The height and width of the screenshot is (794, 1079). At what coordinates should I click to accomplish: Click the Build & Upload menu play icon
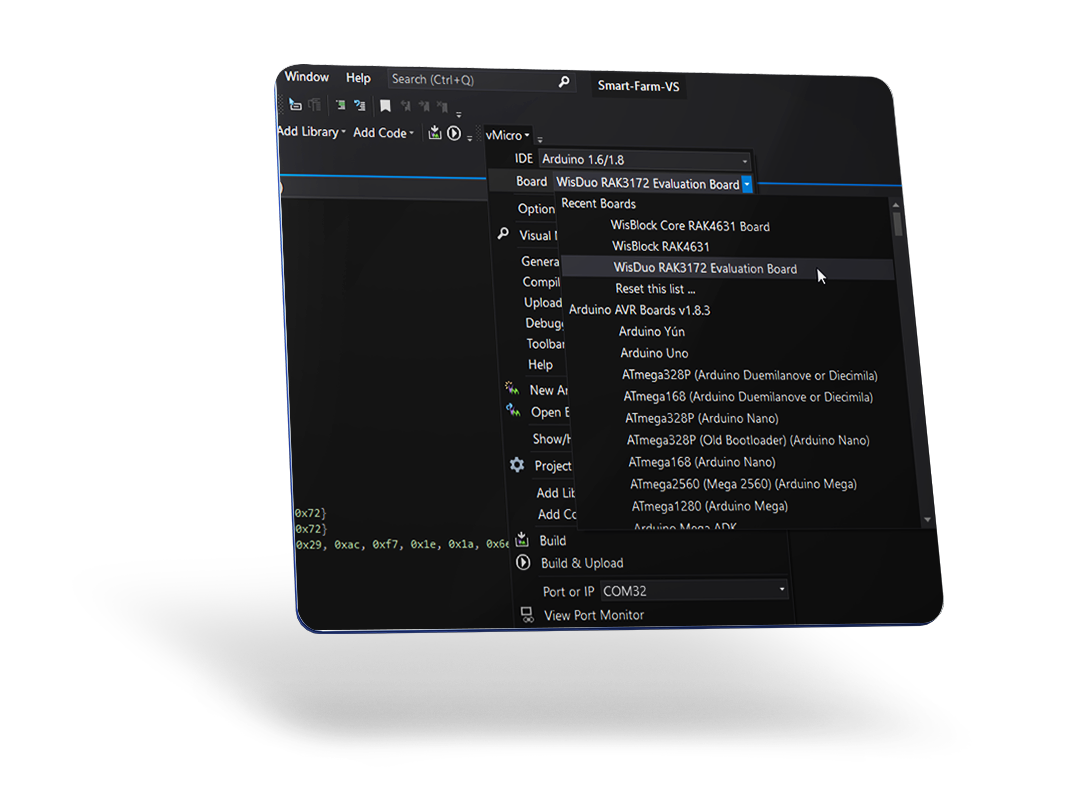coord(524,562)
